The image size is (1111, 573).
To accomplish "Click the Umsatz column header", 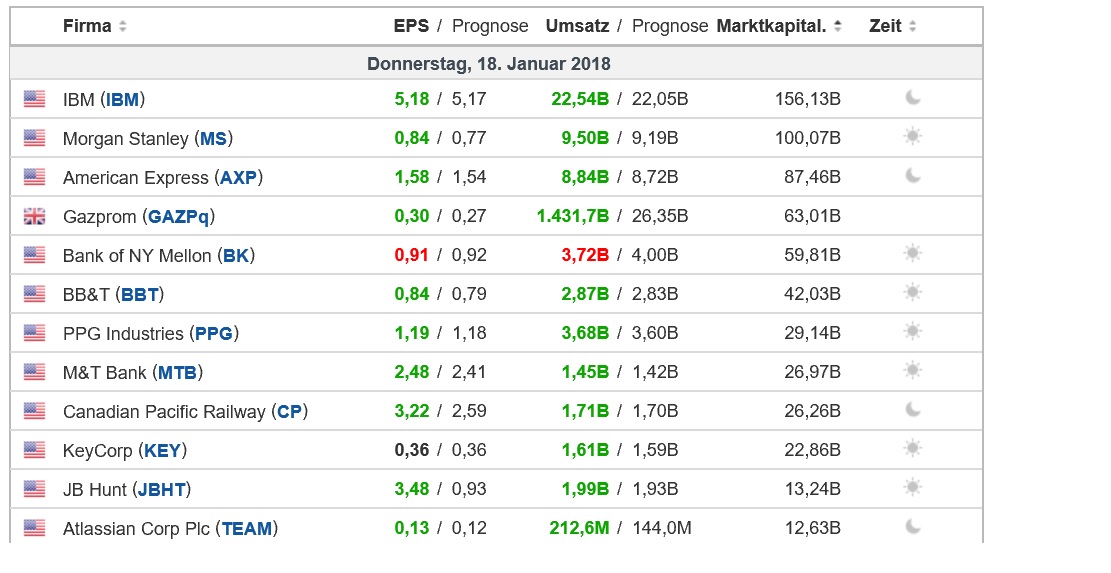I will point(577,26).
